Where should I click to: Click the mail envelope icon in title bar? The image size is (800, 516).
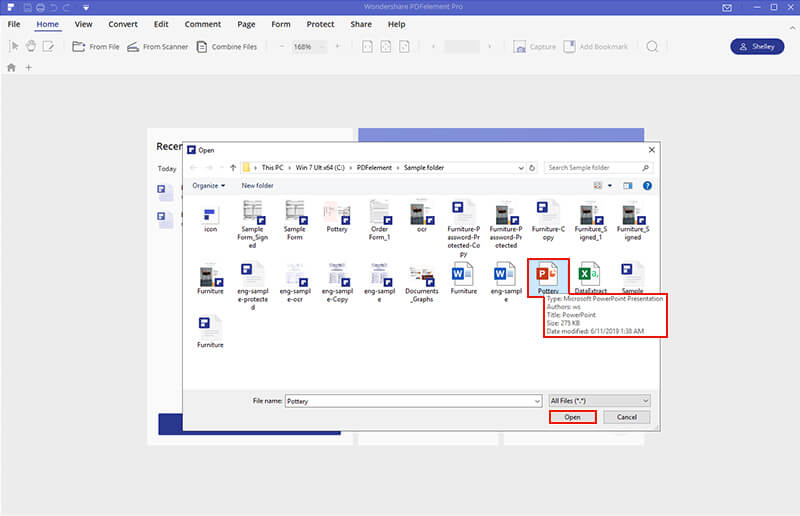(x=727, y=7)
